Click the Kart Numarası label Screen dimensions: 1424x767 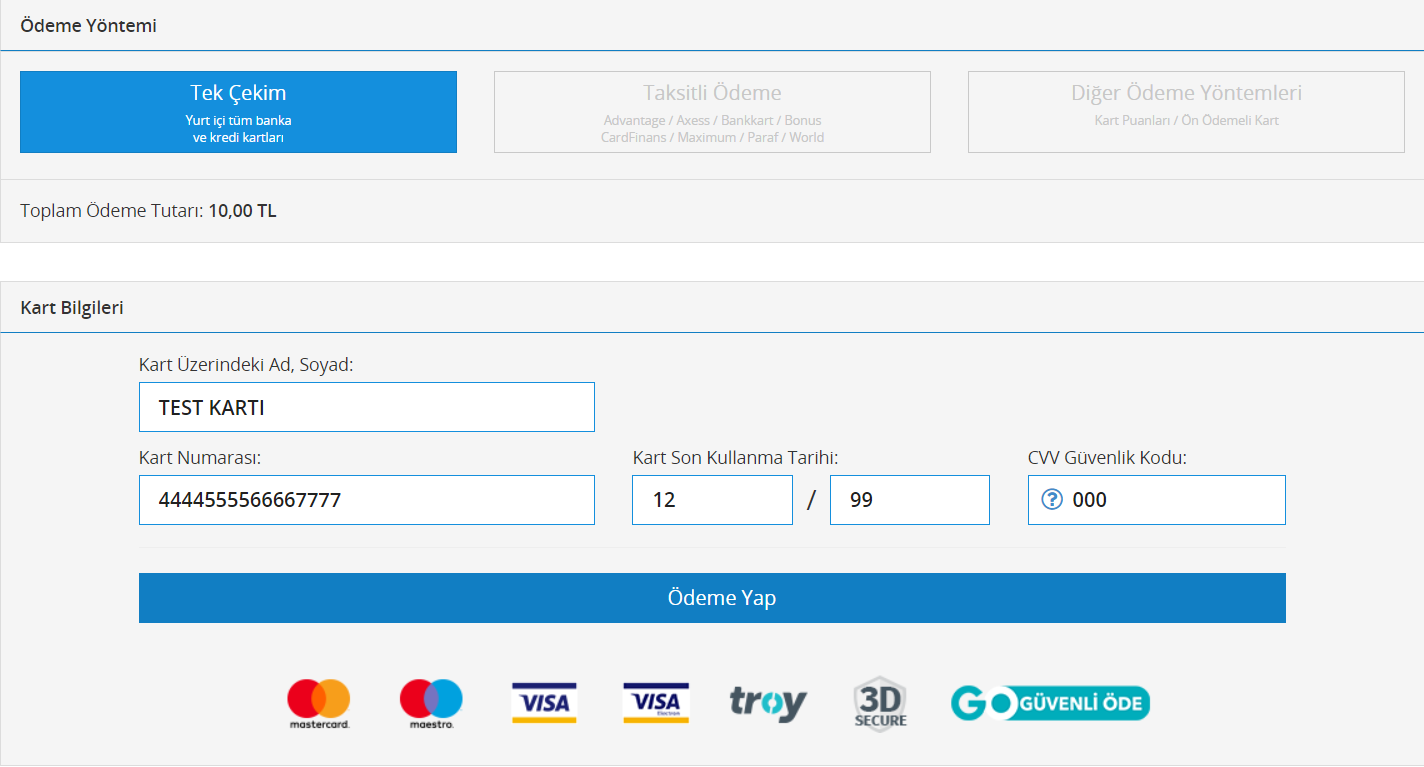point(200,458)
